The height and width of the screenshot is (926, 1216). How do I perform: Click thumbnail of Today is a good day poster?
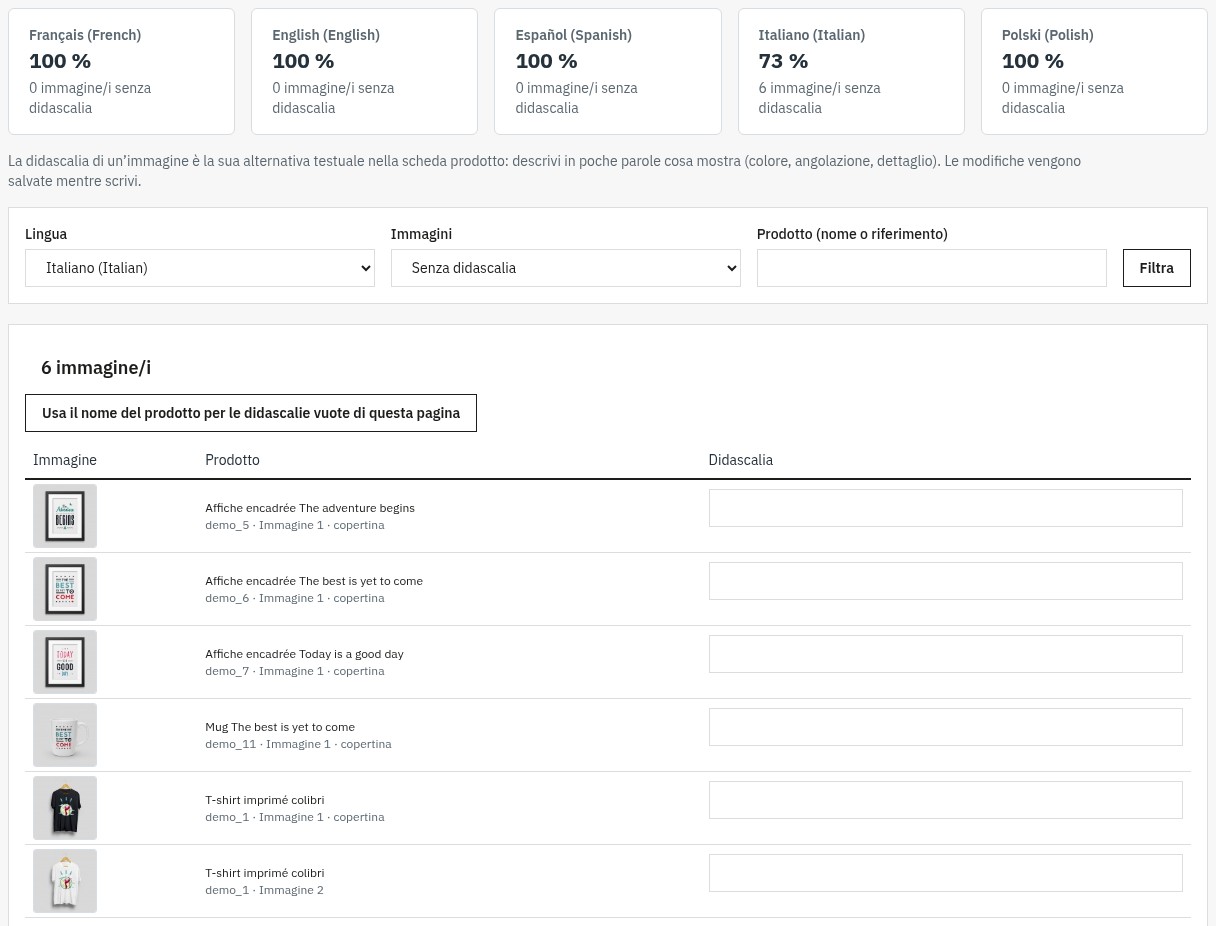[x=65, y=662]
